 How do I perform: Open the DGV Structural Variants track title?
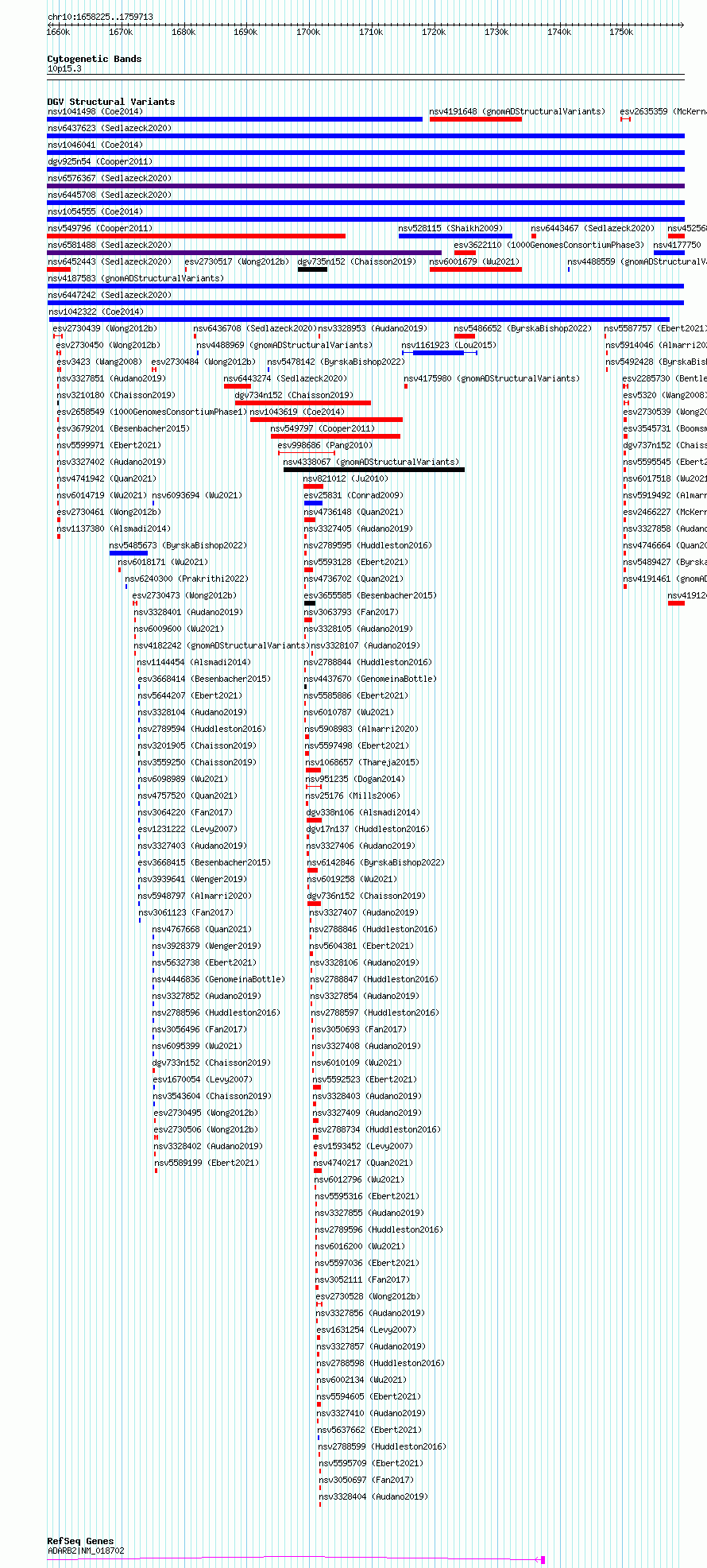tap(111, 102)
